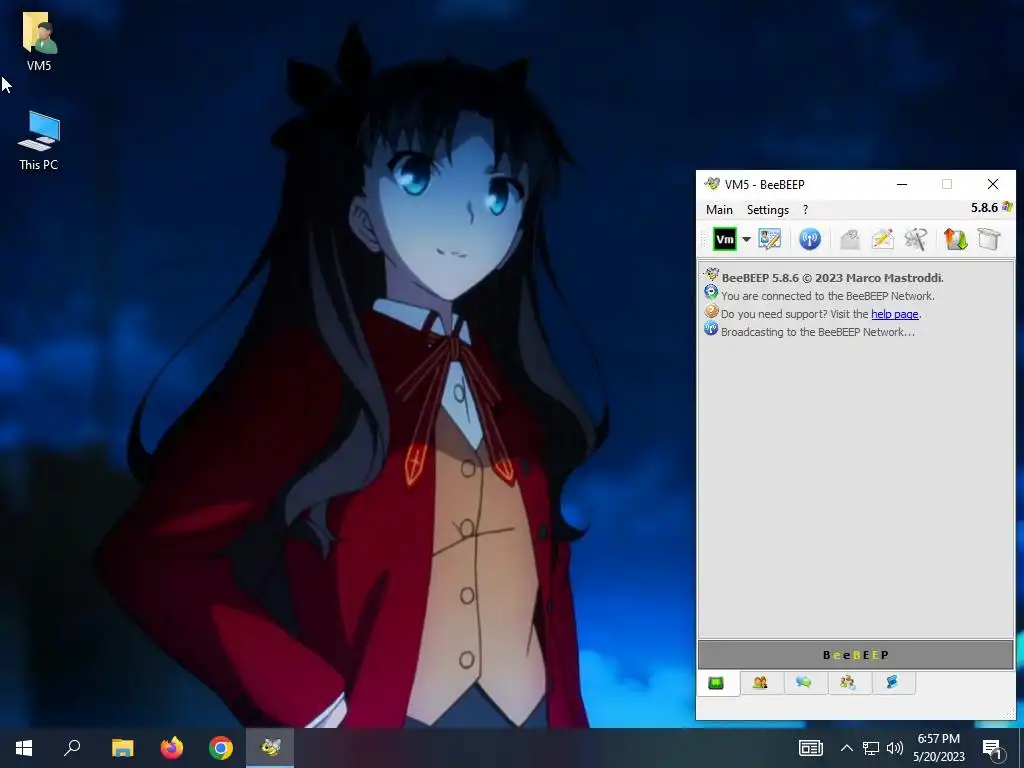Click the 5.8.6 version bee icon
Screen dimensions: 1024x768
[1006, 207]
